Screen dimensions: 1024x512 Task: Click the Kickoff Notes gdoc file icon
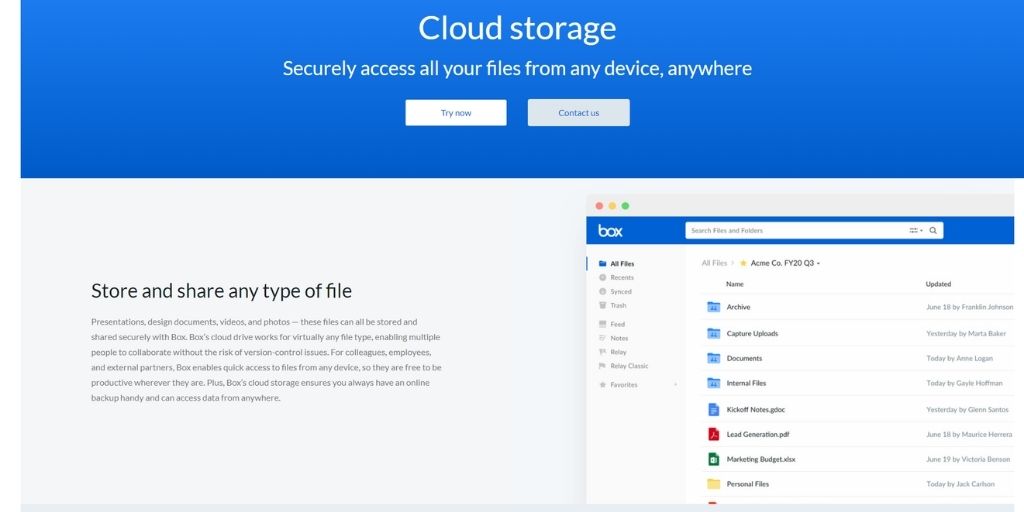pos(713,409)
